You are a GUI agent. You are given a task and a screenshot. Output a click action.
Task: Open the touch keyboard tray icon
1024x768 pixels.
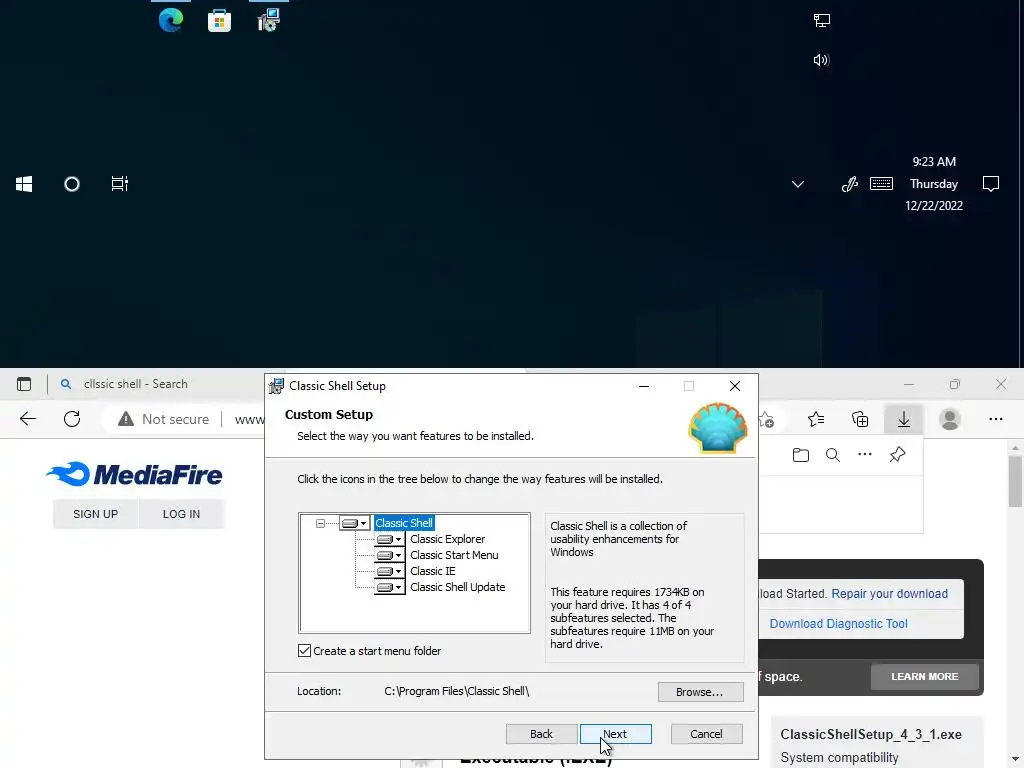point(881,184)
